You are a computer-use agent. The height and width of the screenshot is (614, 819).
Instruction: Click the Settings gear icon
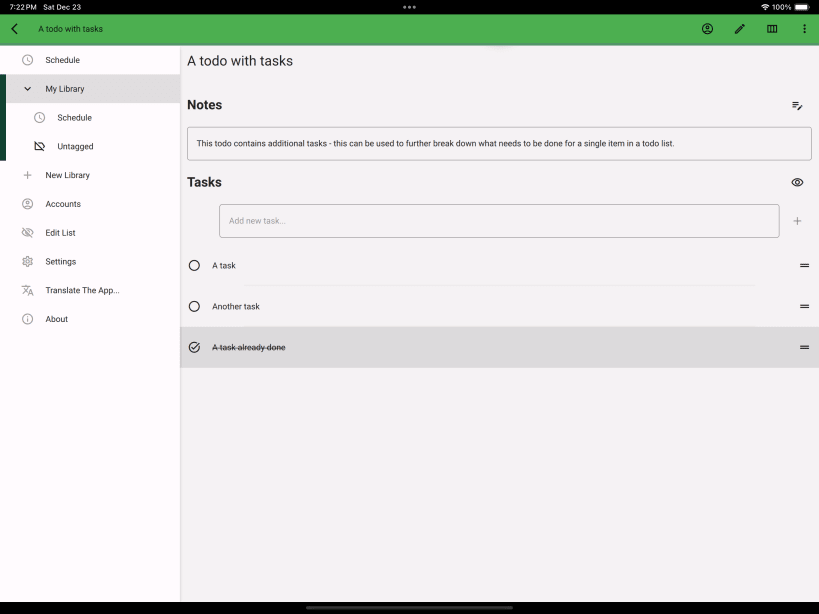click(x=28, y=261)
